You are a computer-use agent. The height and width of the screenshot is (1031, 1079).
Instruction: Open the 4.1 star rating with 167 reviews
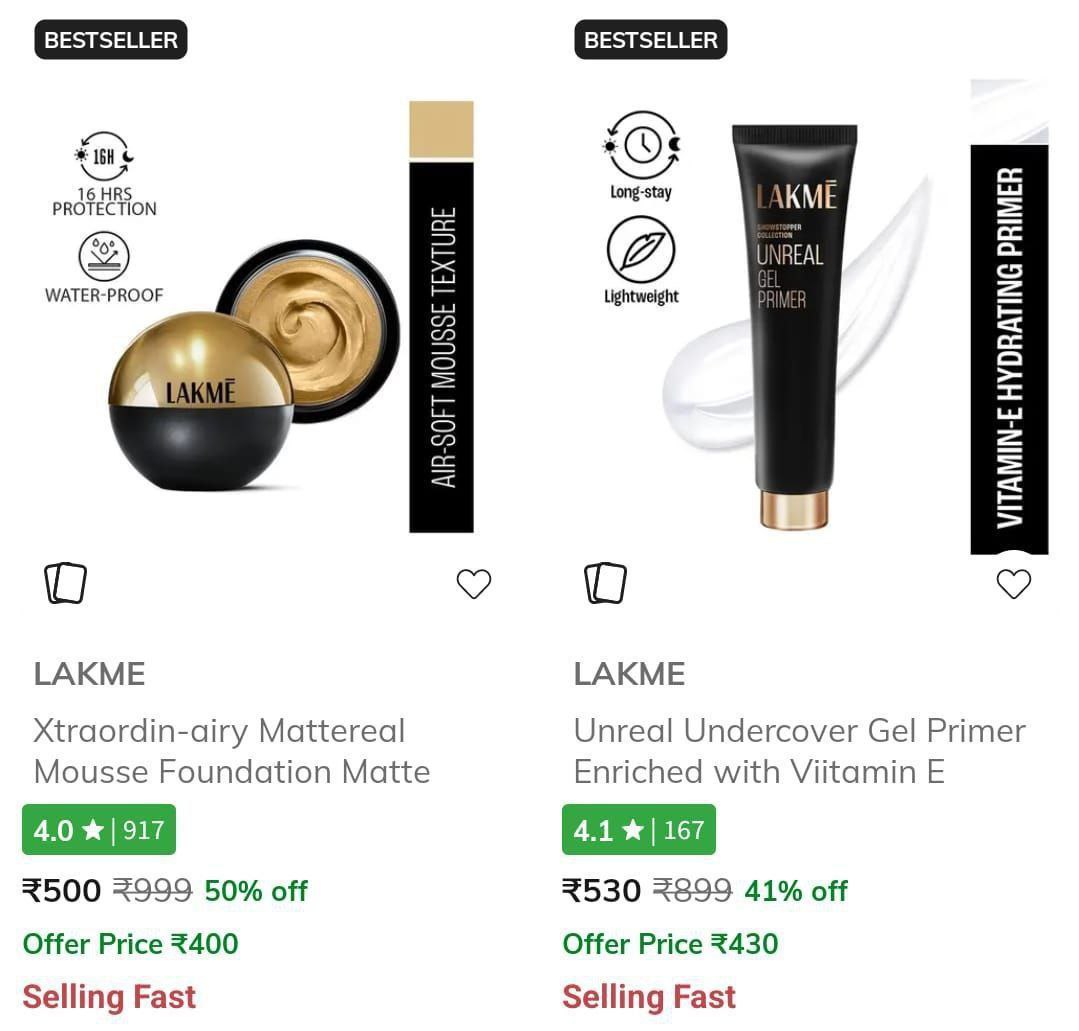click(x=639, y=829)
